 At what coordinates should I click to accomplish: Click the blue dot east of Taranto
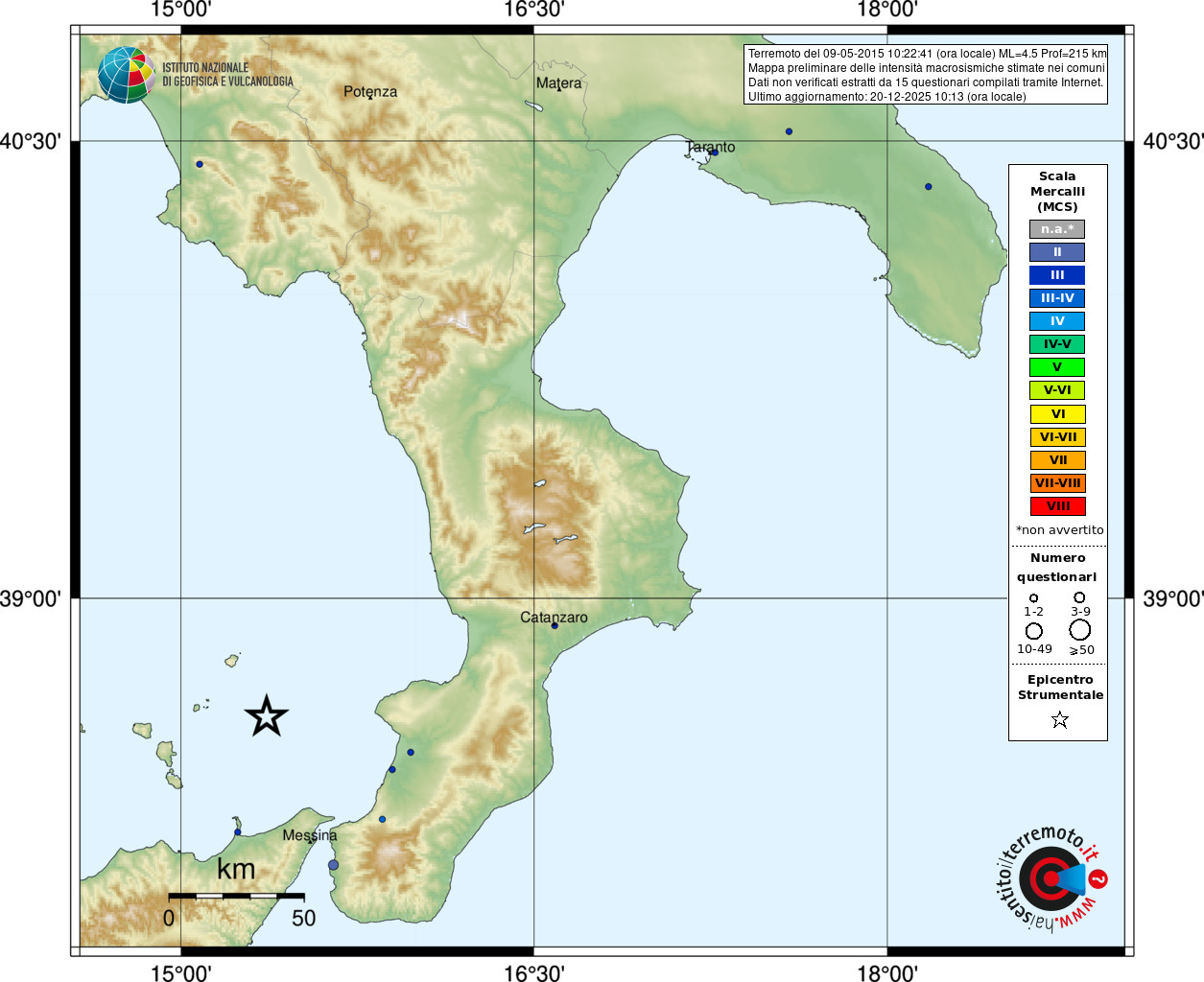(790, 131)
